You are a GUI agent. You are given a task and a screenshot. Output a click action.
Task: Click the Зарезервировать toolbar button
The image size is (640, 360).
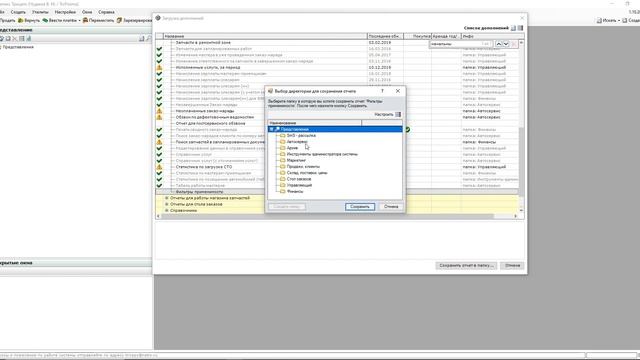coord(134,20)
